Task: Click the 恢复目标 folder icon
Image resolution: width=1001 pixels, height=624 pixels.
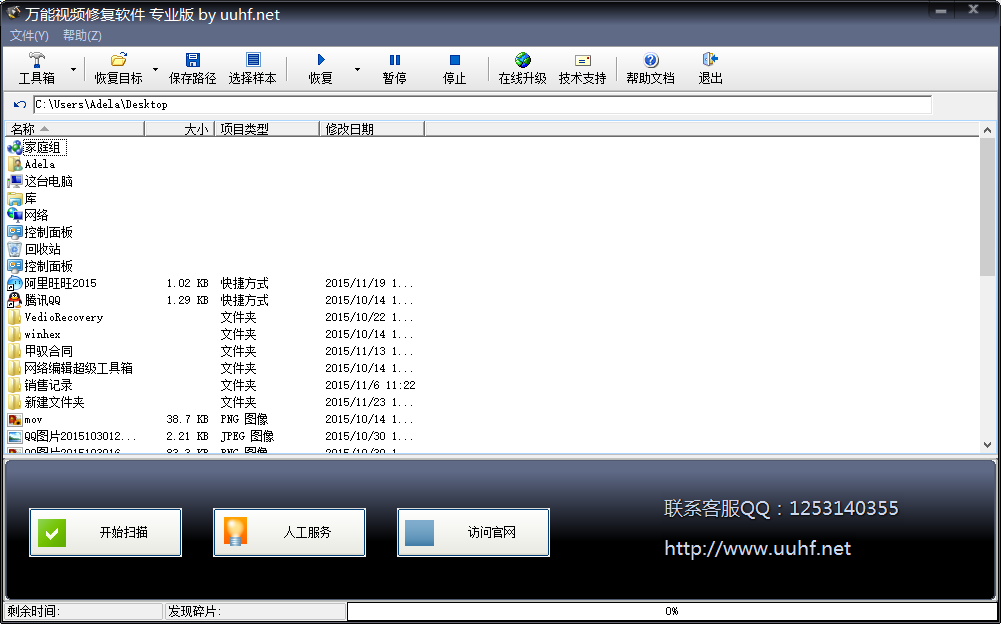Action: [118, 61]
